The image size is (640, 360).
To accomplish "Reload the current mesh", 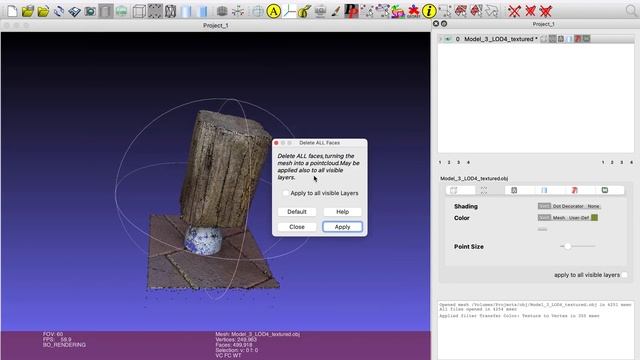I will (x=59, y=11).
